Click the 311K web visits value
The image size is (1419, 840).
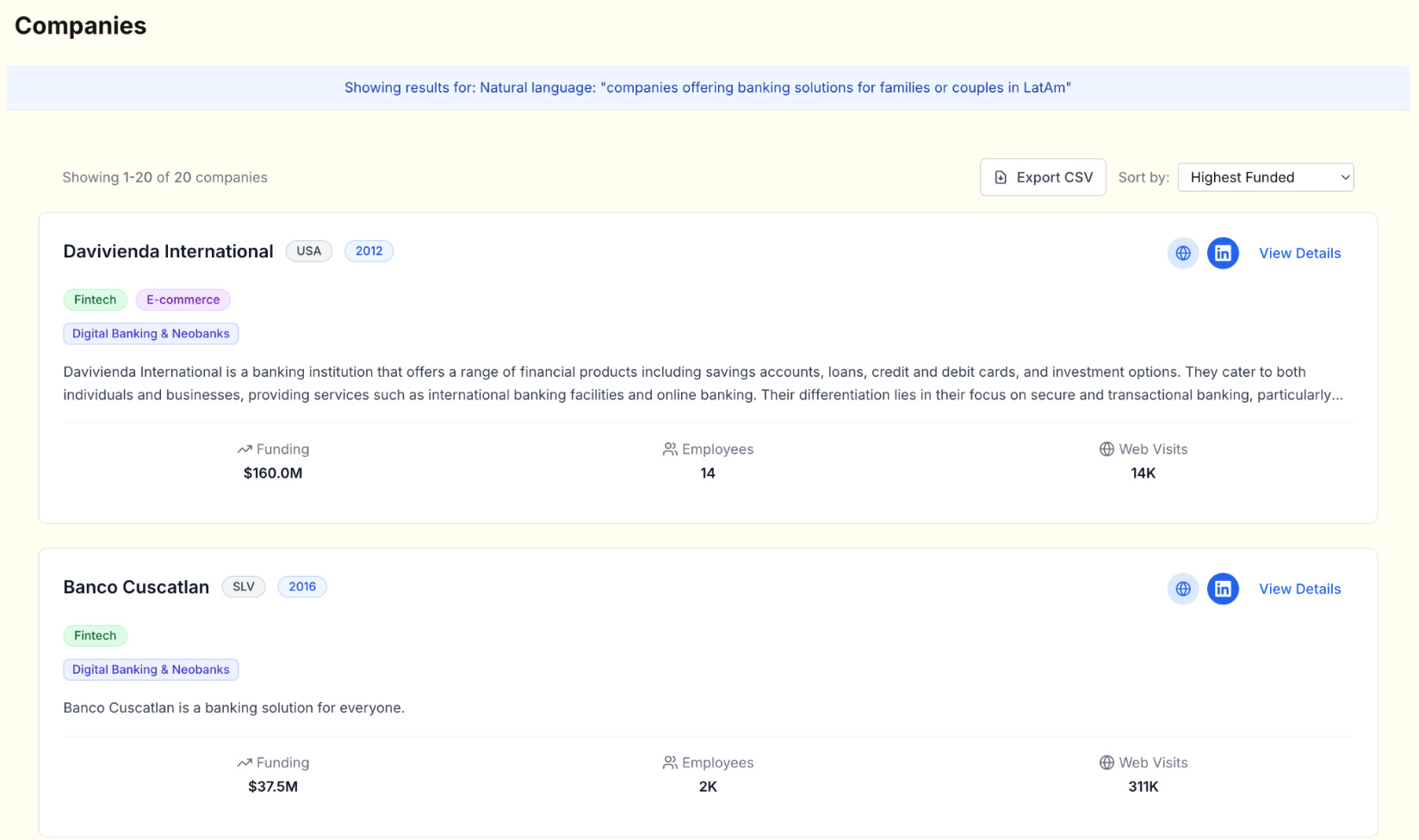coord(1143,787)
